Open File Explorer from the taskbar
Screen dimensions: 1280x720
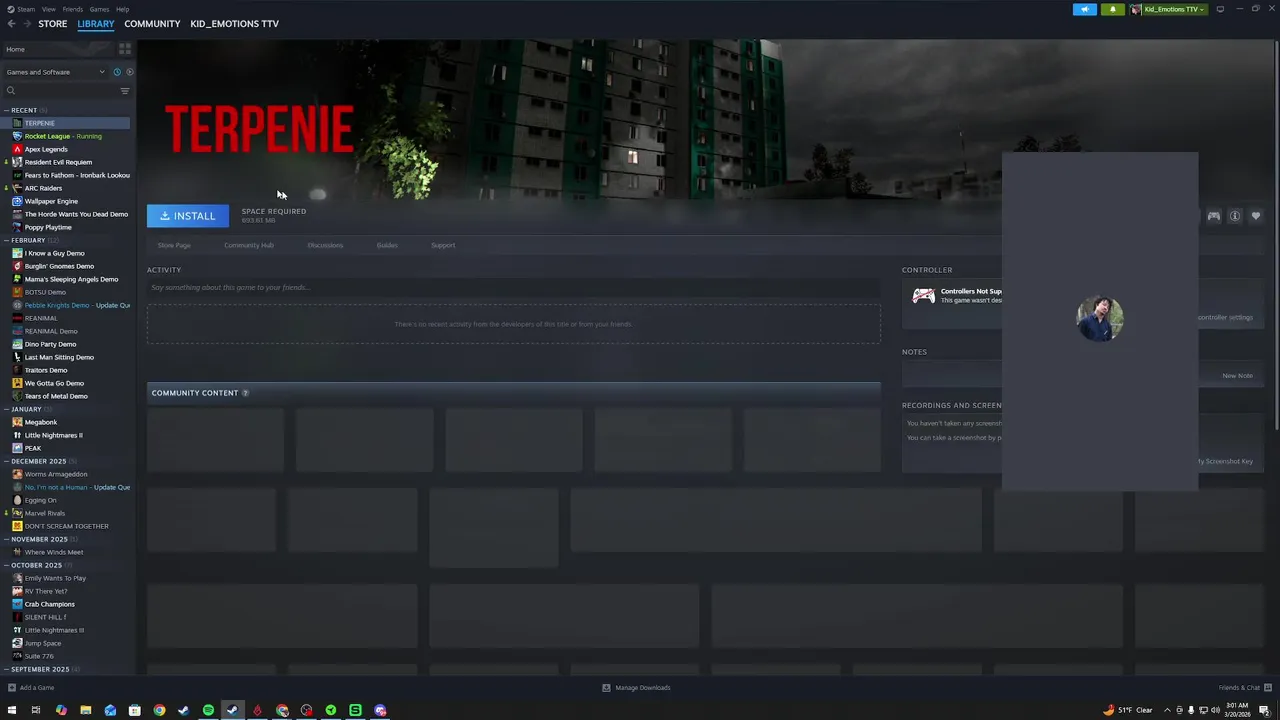[x=86, y=710]
